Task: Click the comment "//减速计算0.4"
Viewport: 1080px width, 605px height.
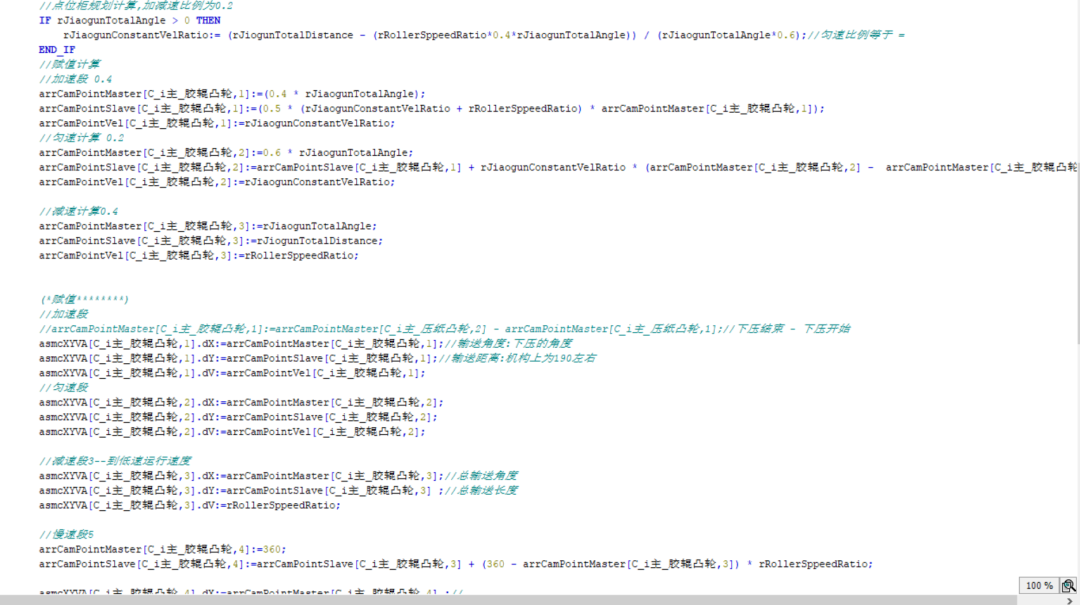Action: click(x=79, y=212)
